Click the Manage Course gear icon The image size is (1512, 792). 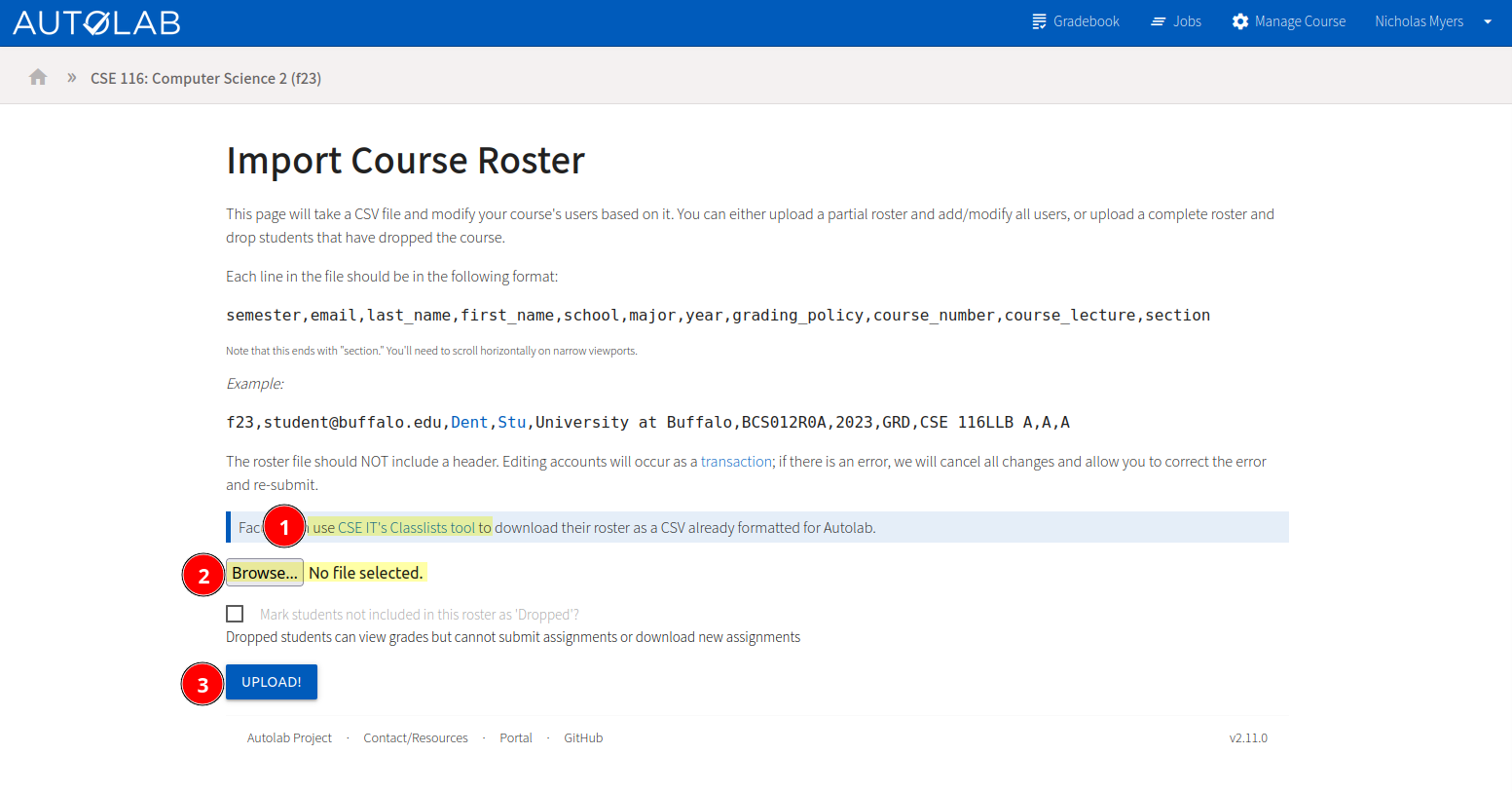[x=1240, y=21]
